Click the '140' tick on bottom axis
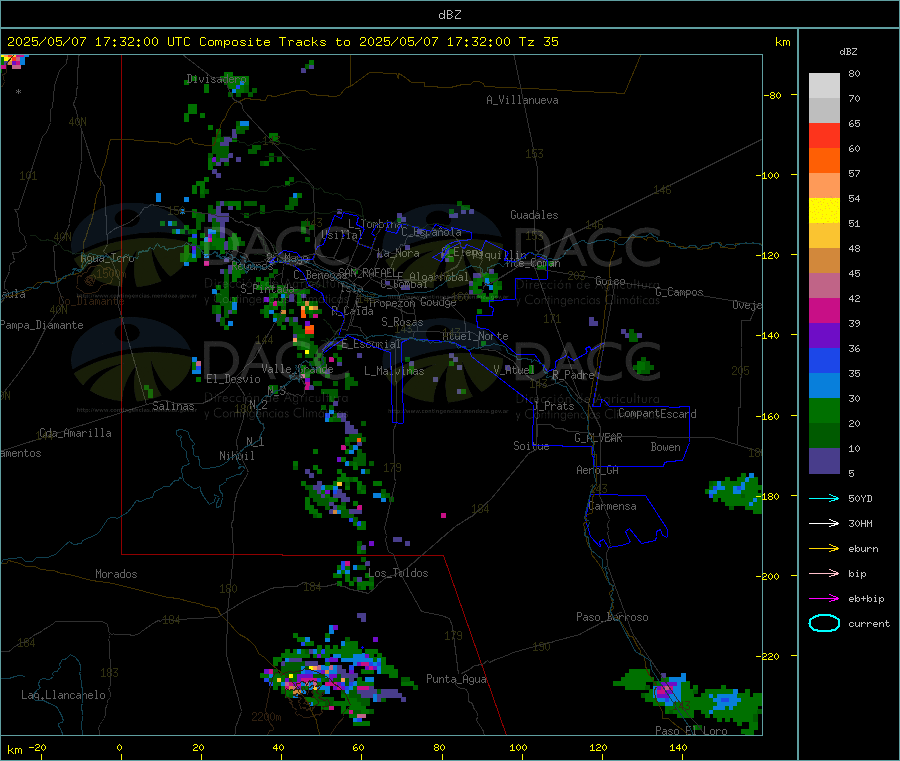Image resolution: width=900 pixels, height=761 pixels. [678, 747]
